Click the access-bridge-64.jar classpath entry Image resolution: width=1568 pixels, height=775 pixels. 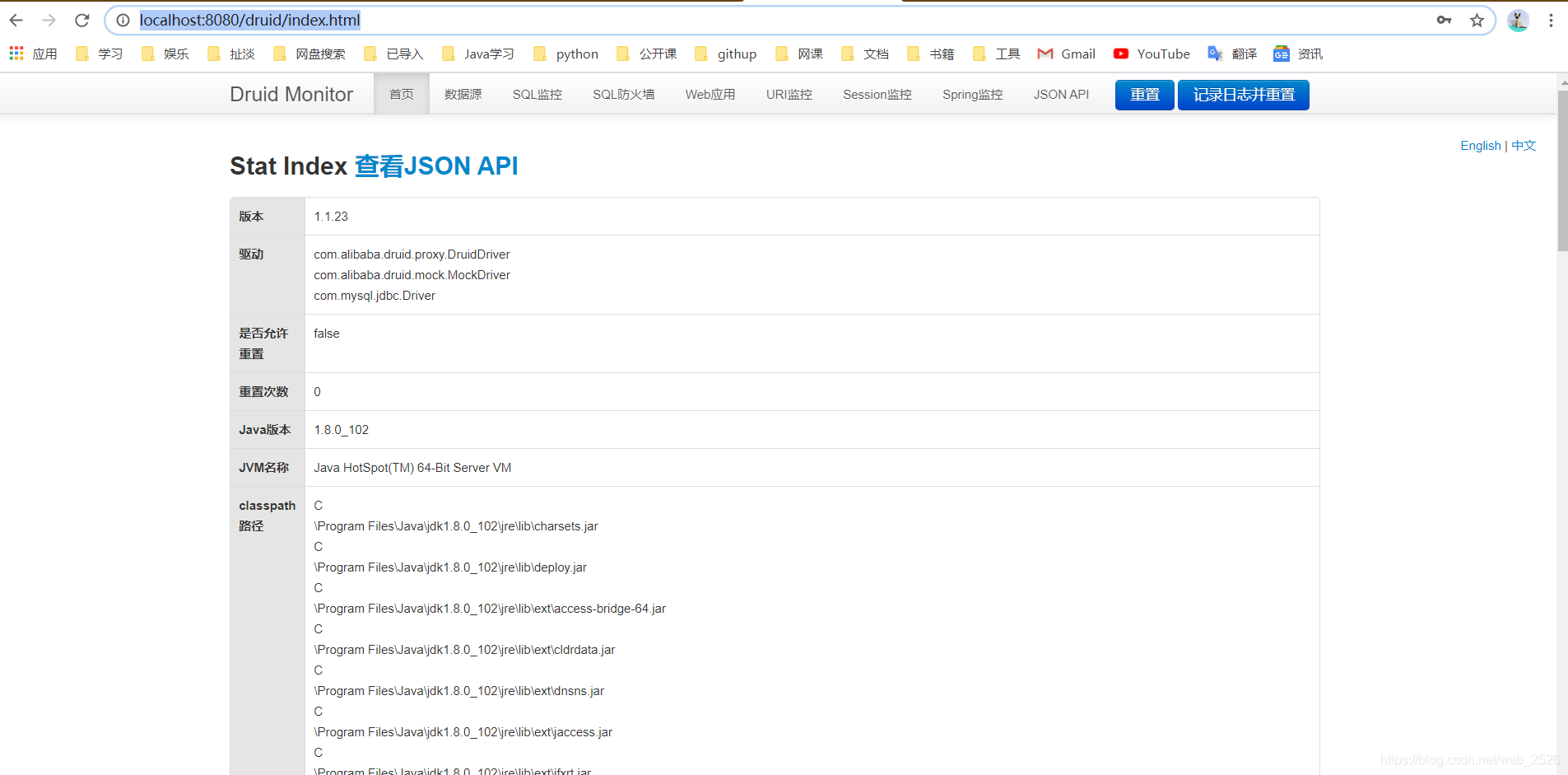coord(491,609)
